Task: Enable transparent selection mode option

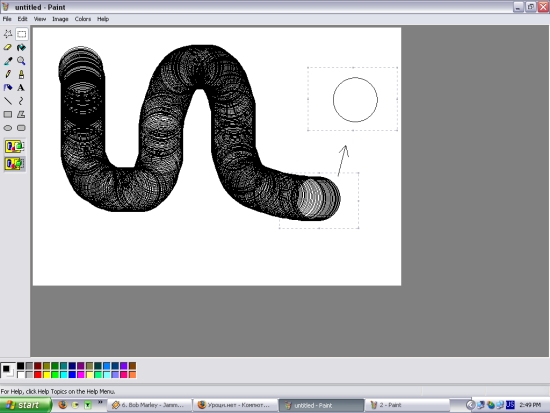Action: 14,164
